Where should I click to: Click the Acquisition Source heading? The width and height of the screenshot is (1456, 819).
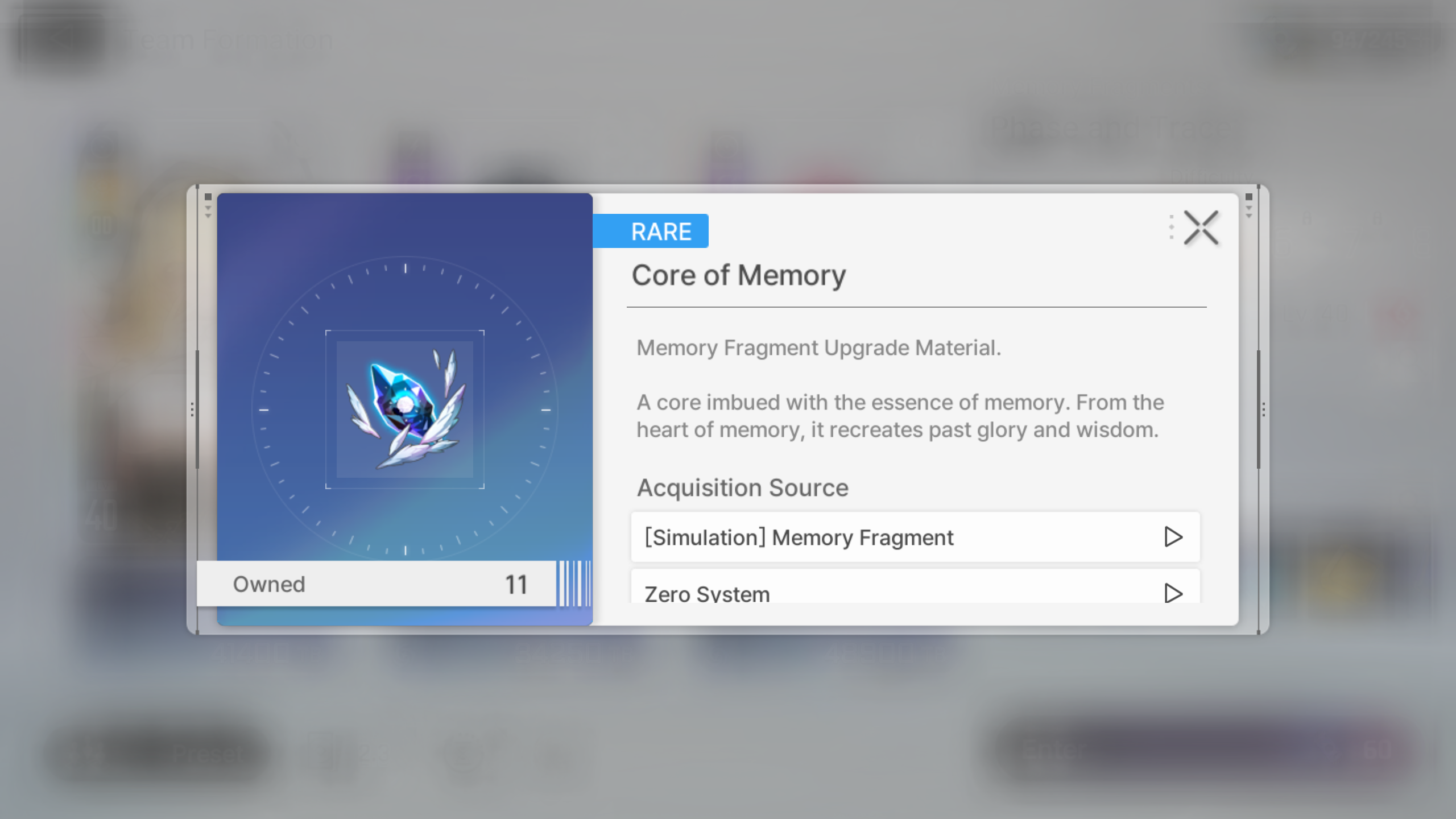(x=742, y=488)
